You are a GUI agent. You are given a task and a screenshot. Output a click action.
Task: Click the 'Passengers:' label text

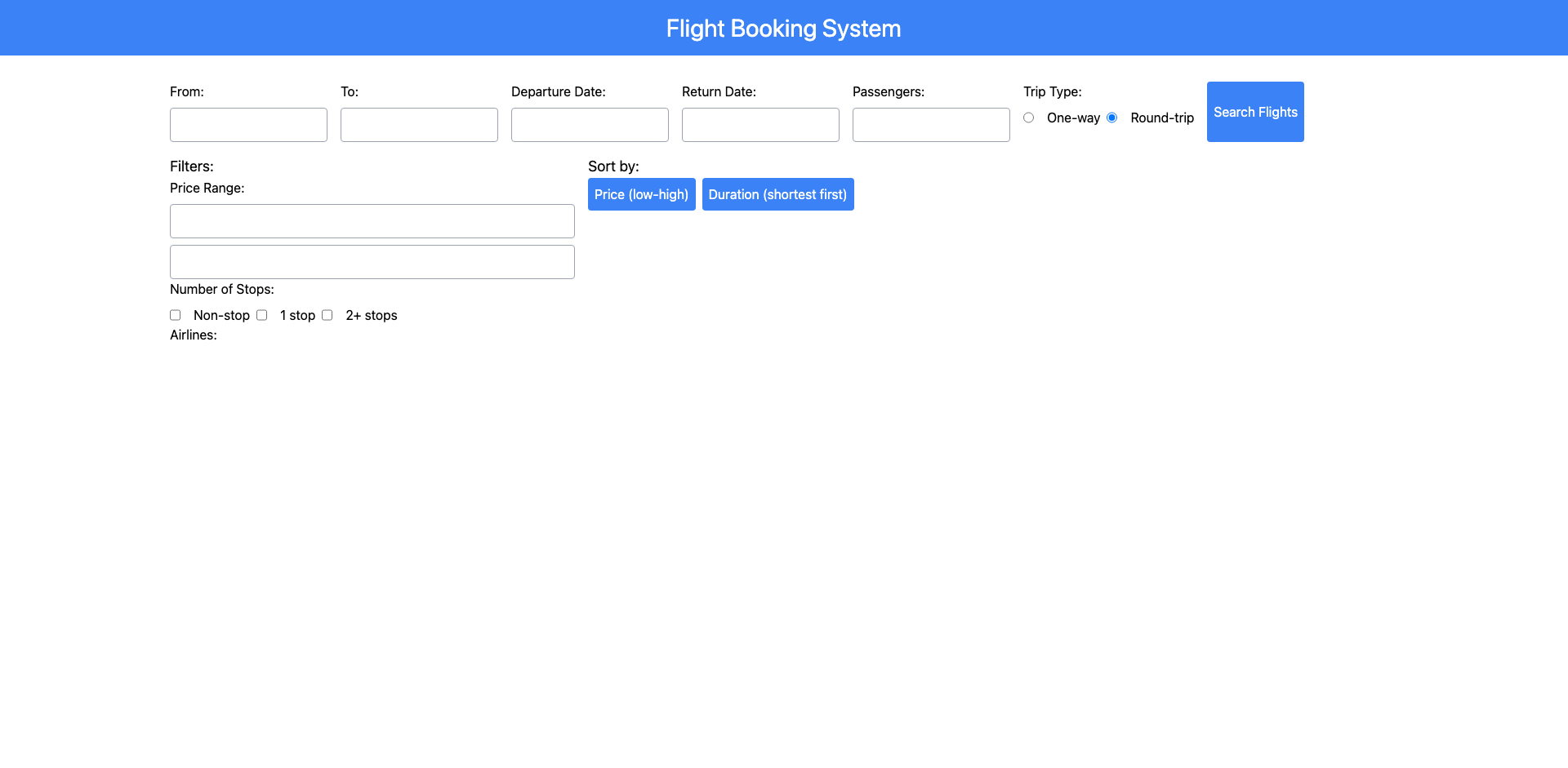888,91
